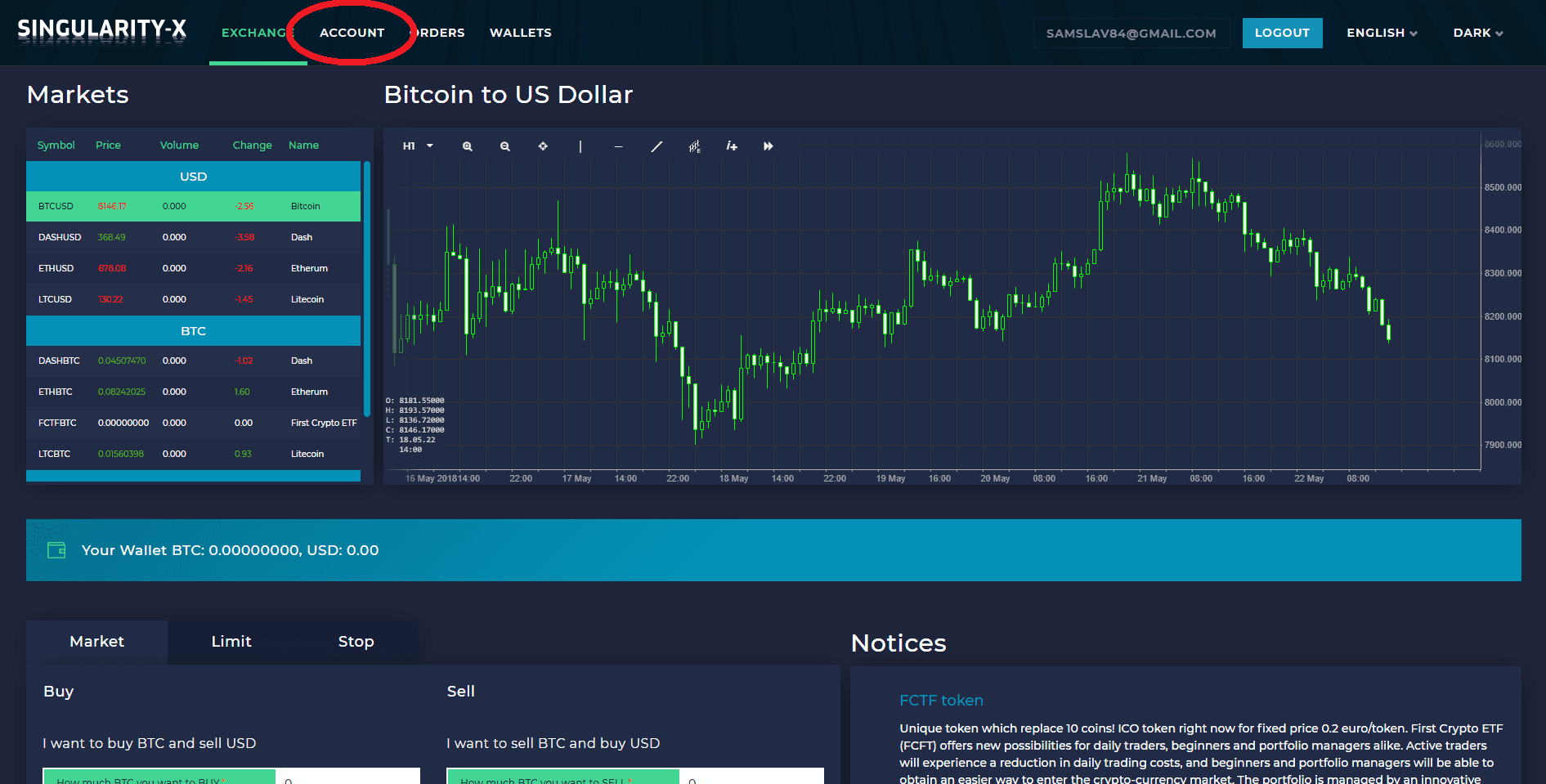Open the English language dropdown
The height and width of the screenshot is (784, 1546).
pos(1382,33)
